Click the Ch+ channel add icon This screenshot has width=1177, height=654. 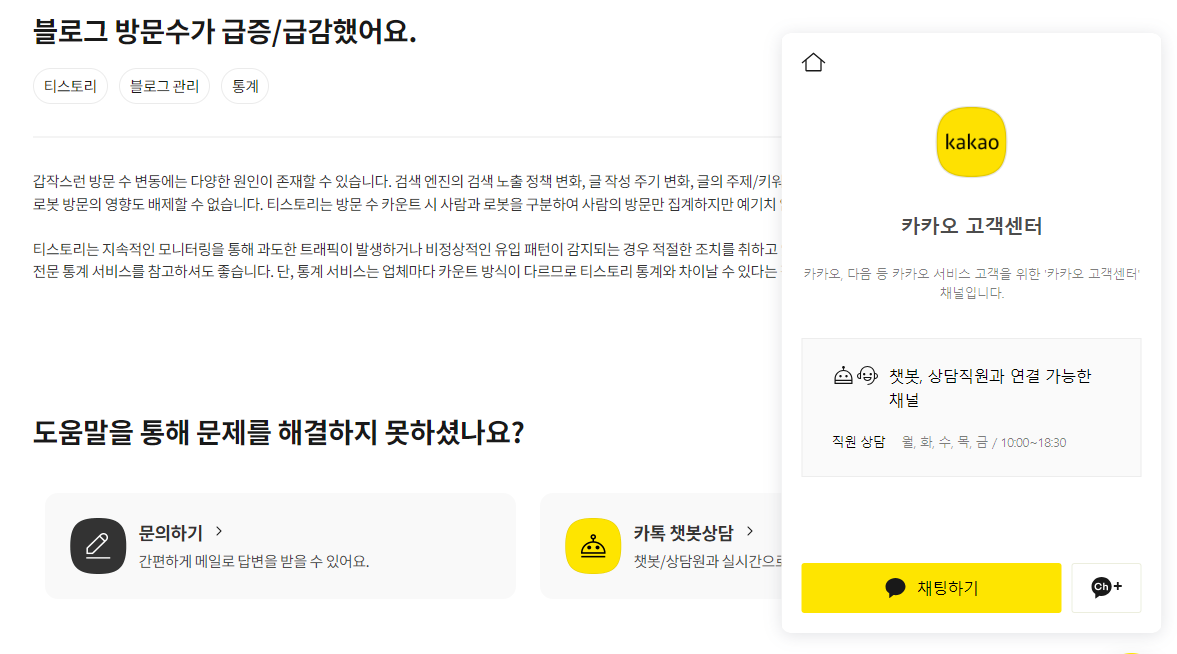(x=1105, y=588)
